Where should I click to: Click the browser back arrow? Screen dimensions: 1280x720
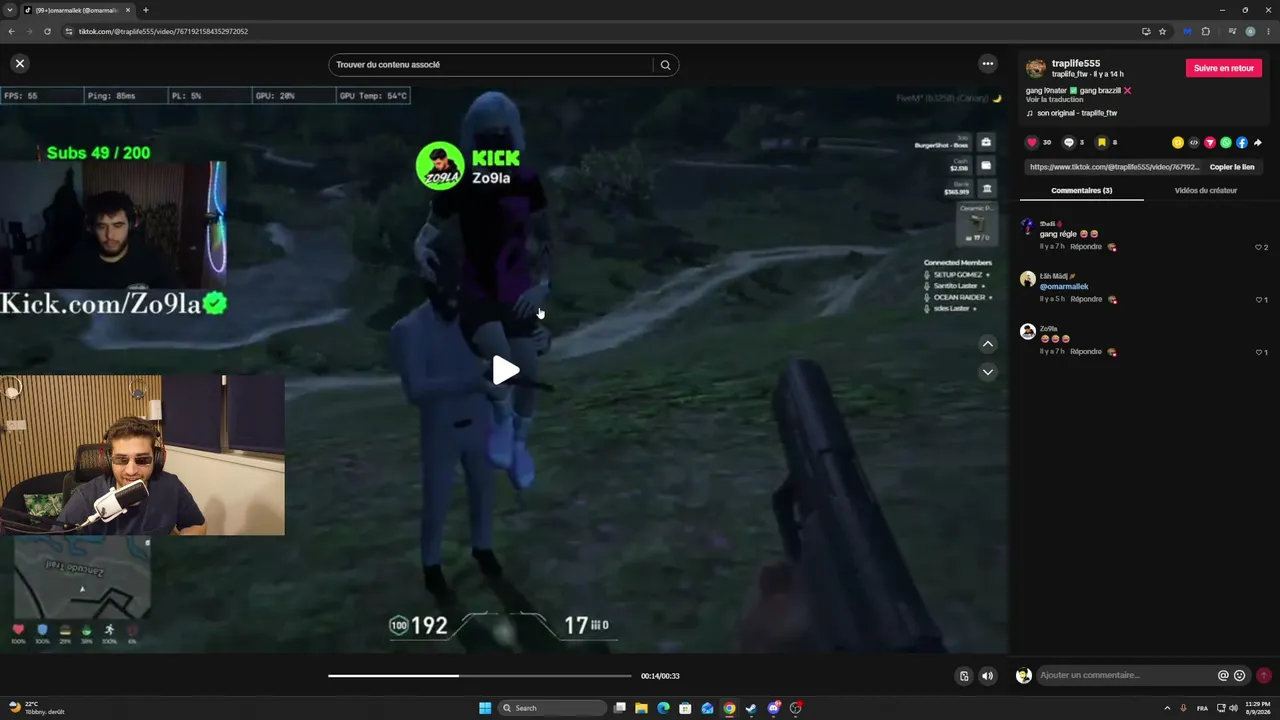[11, 31]
